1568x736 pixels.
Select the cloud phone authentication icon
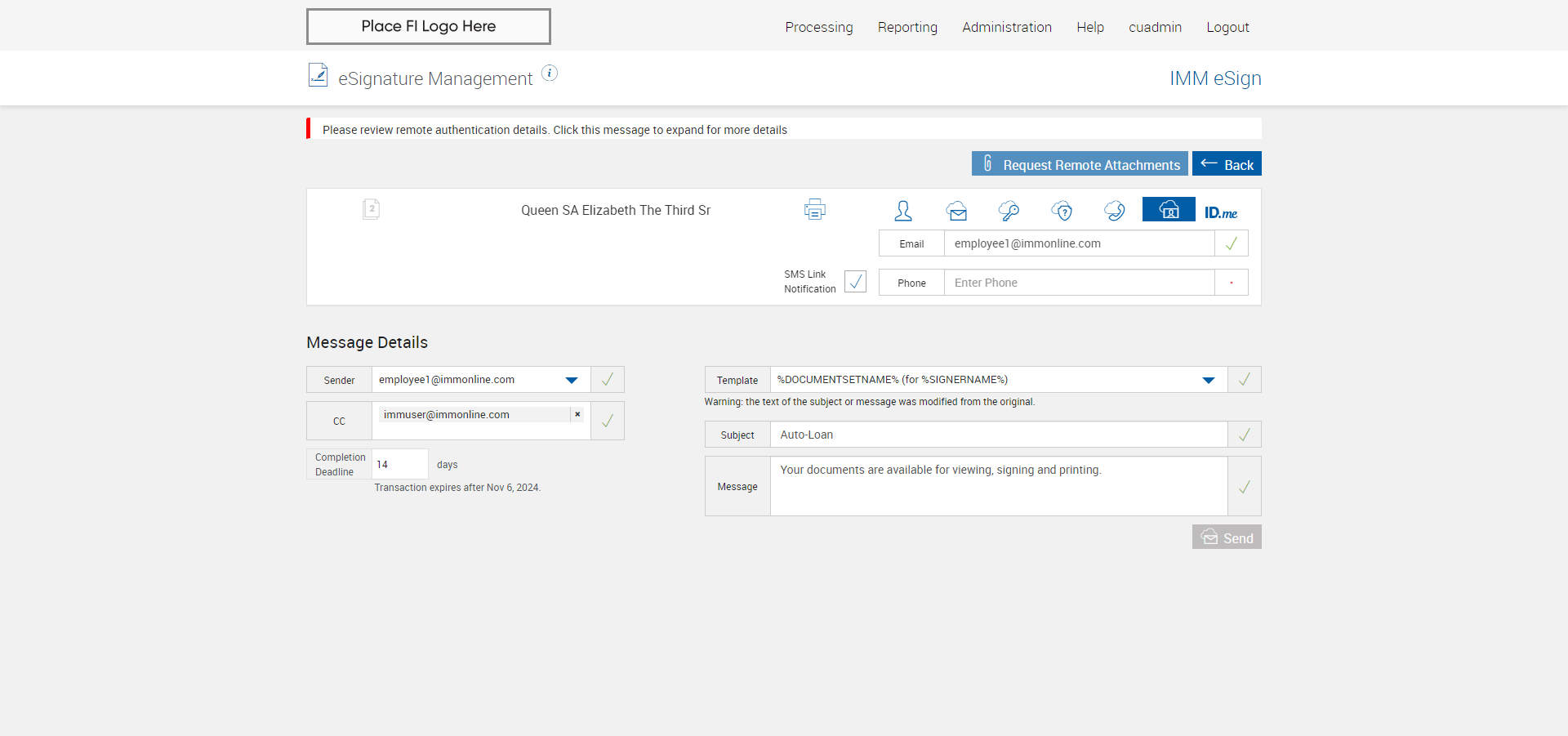point(1114,211)
